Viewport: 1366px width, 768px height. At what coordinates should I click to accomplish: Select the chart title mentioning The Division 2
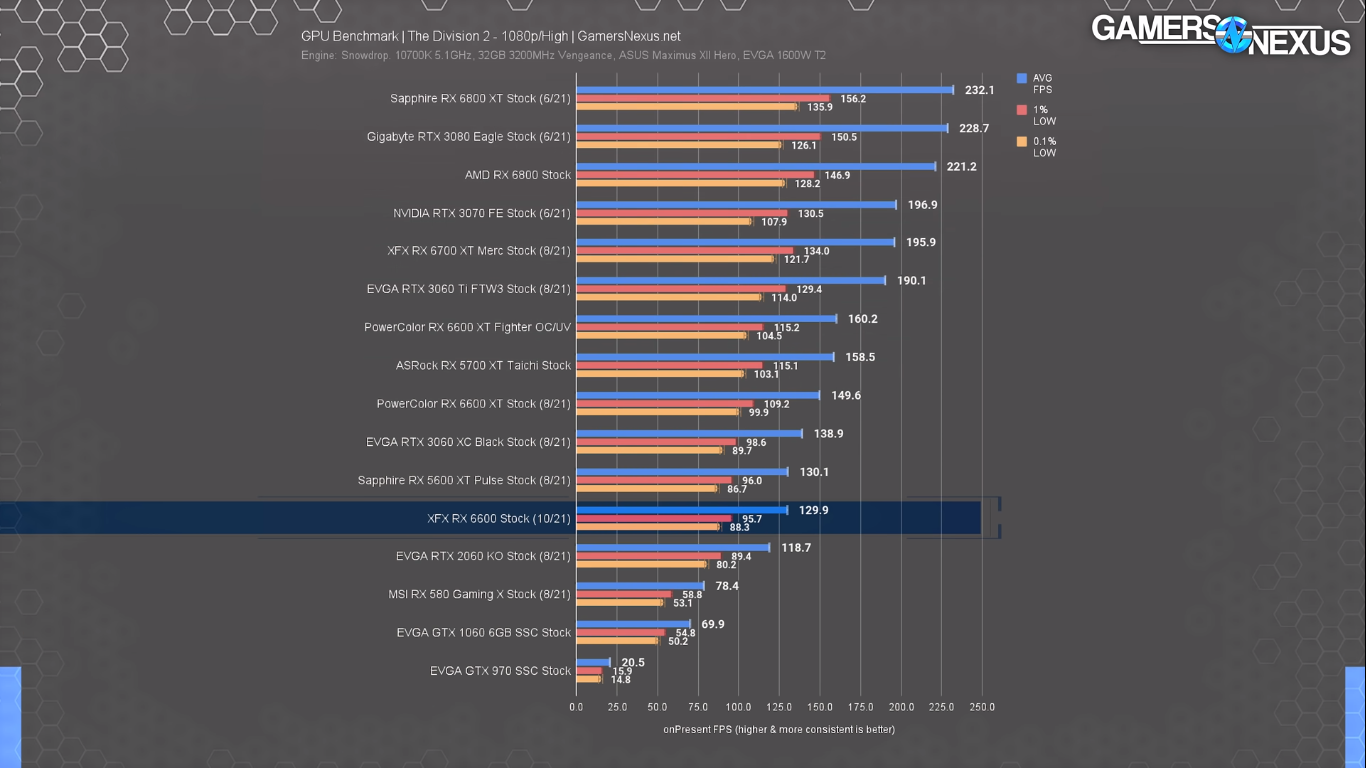491,36
